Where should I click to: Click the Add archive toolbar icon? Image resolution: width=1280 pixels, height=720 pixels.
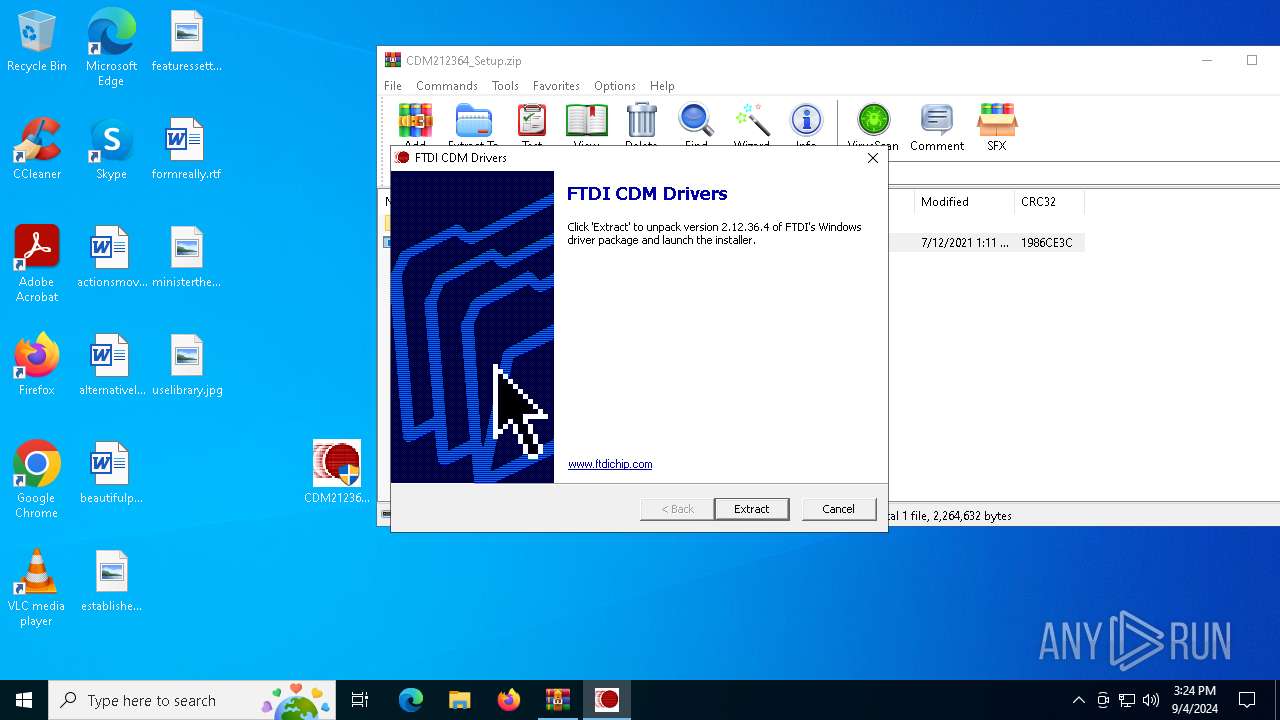(415, 124)
